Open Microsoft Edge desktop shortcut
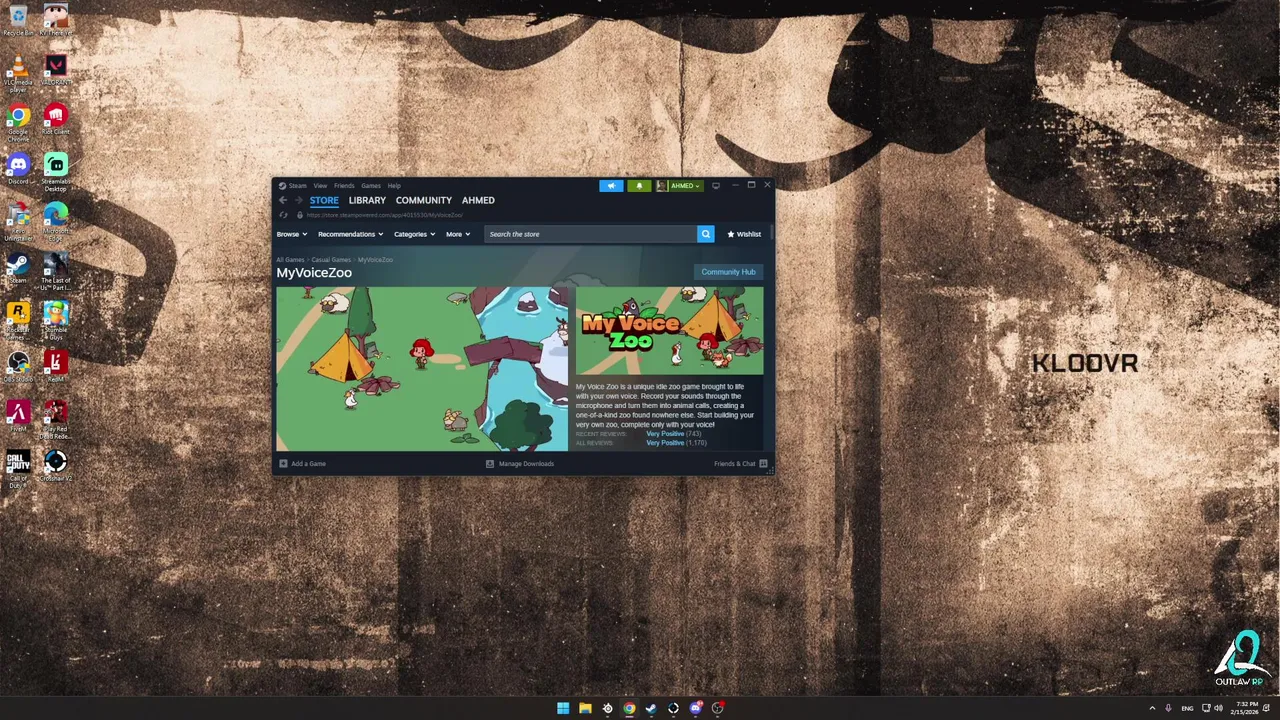 (56, 222)
